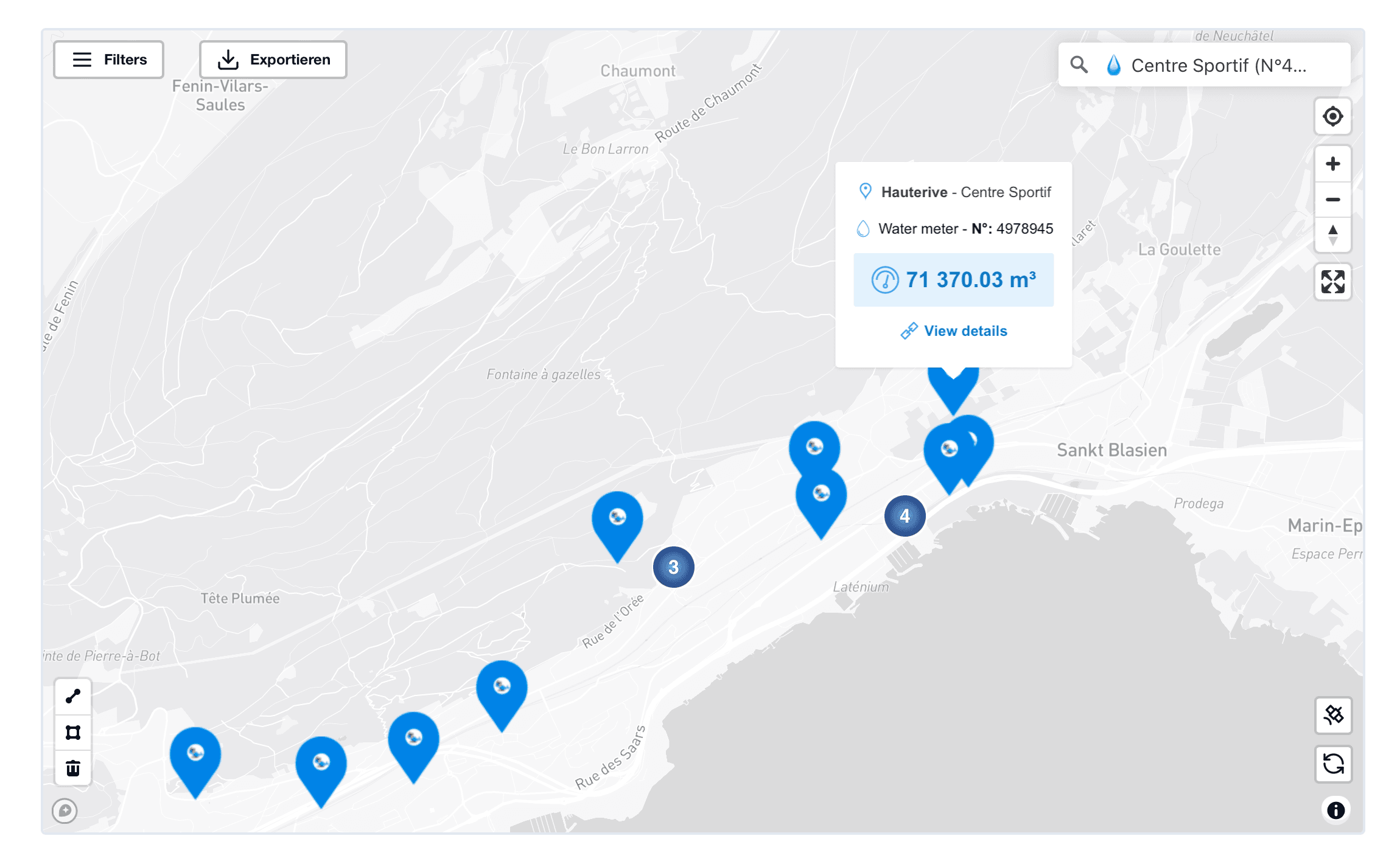Refresh the map data
This screenshot has width=1400, height=864.
click(1333, 764)
